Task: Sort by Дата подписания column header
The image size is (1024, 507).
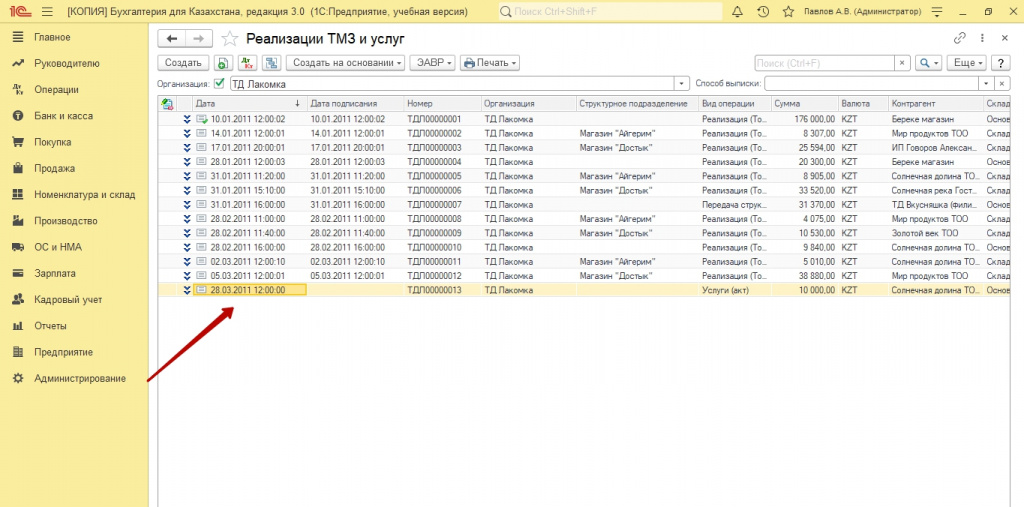Action: click(x=356, y=103)
